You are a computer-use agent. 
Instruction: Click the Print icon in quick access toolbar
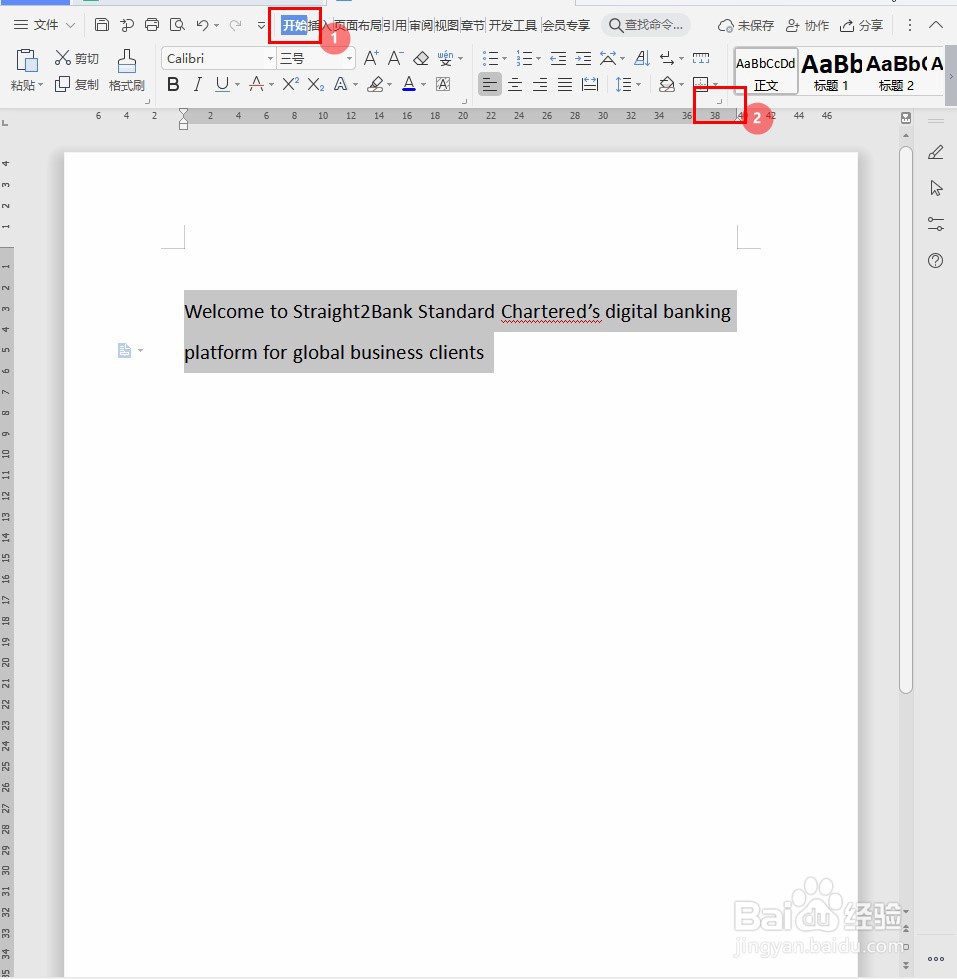point(152,25)
